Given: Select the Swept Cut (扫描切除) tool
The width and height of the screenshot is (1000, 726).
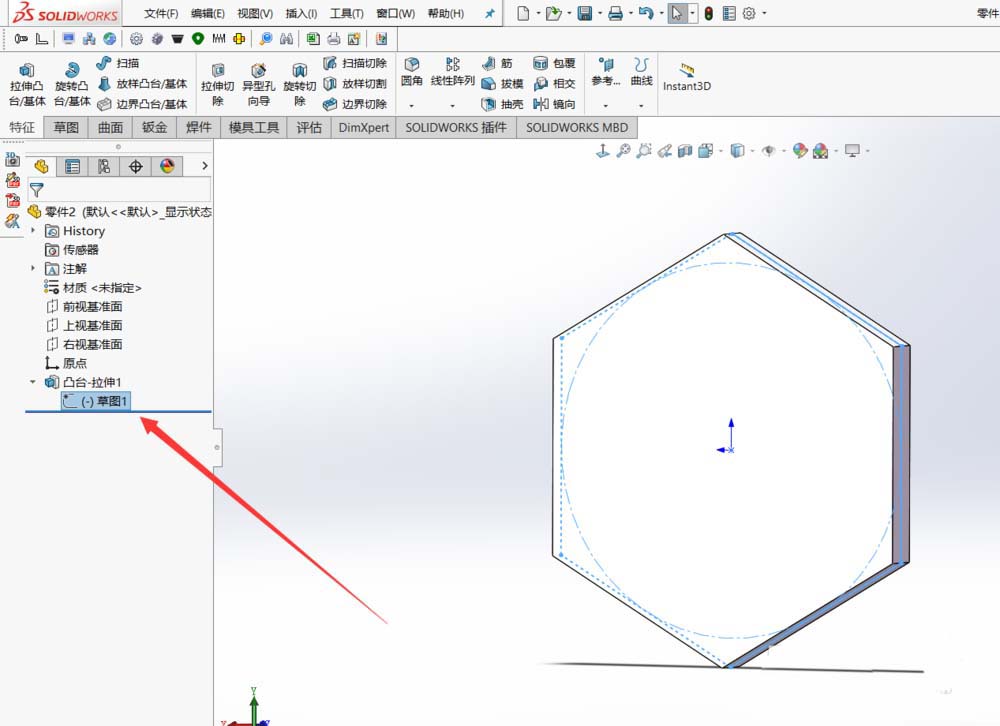Looking at the screenshot, I should pyautogui.click(x=355, y=63).
